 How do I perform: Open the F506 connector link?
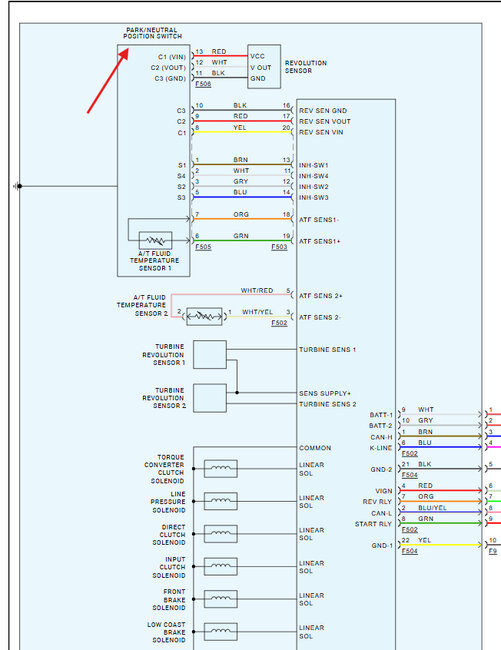click(203, 84)
